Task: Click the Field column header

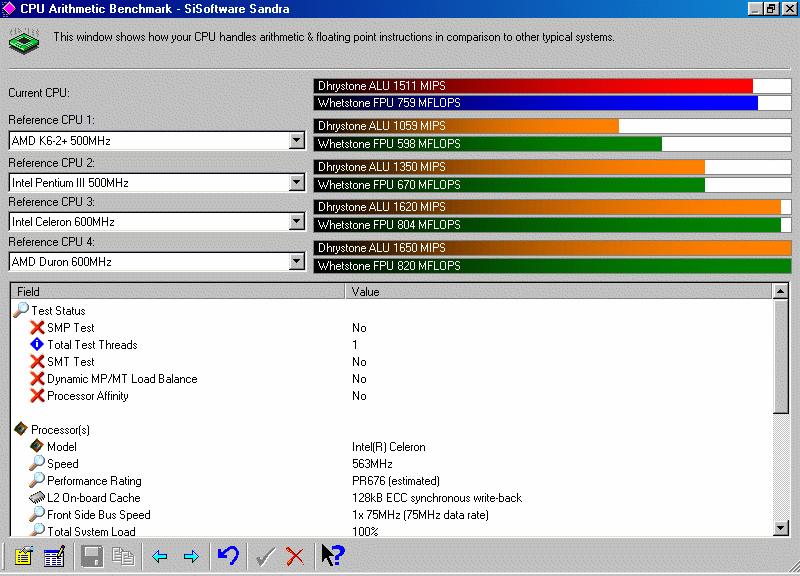Action: pyautogui.click(x=178, y=291)
